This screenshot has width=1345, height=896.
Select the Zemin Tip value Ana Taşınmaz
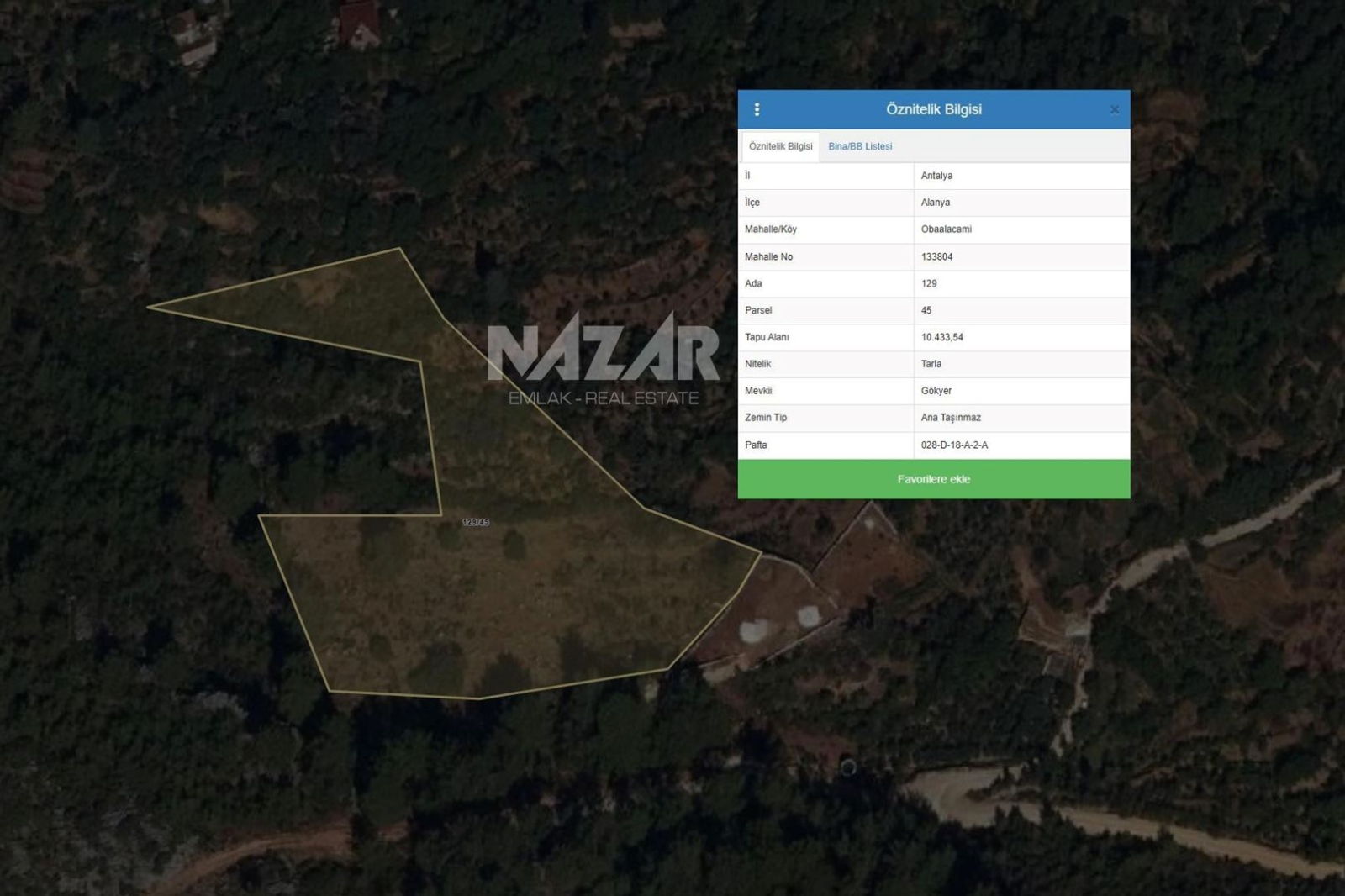pos(1021,418)
